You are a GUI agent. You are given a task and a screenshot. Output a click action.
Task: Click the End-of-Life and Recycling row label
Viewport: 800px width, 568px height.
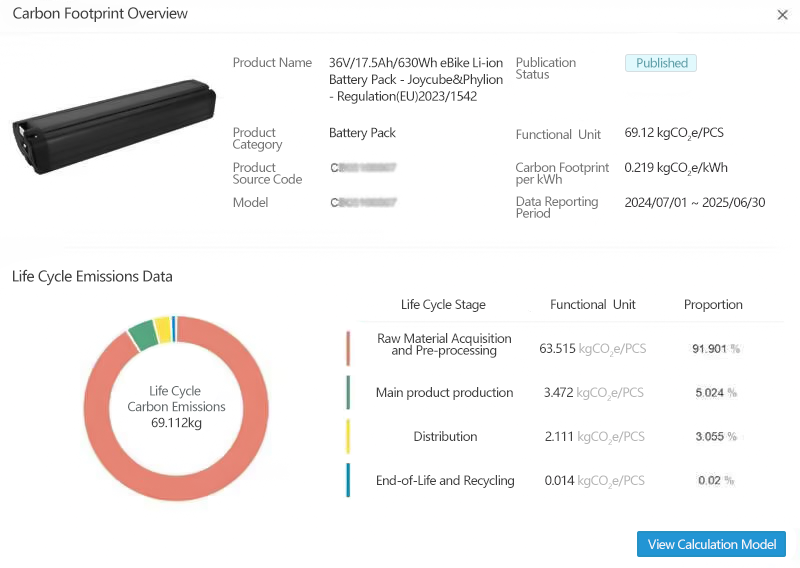445,481
